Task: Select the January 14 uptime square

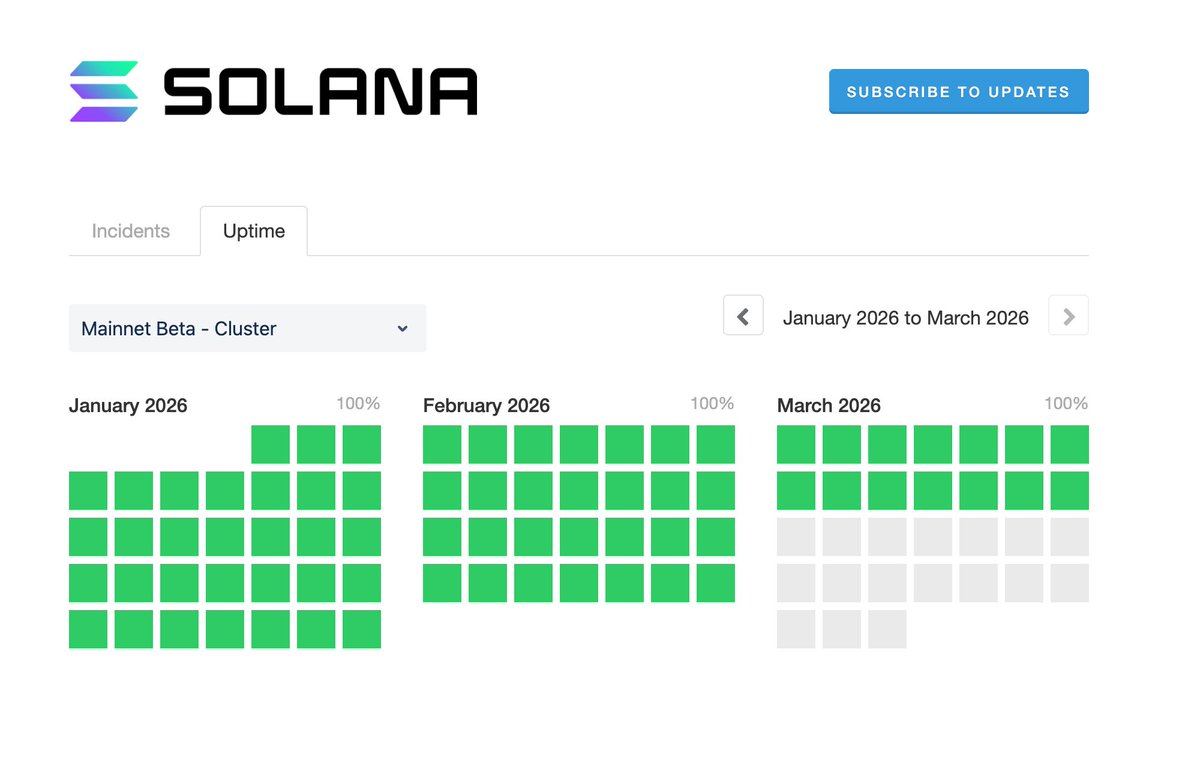Action: tap(225, 537)
